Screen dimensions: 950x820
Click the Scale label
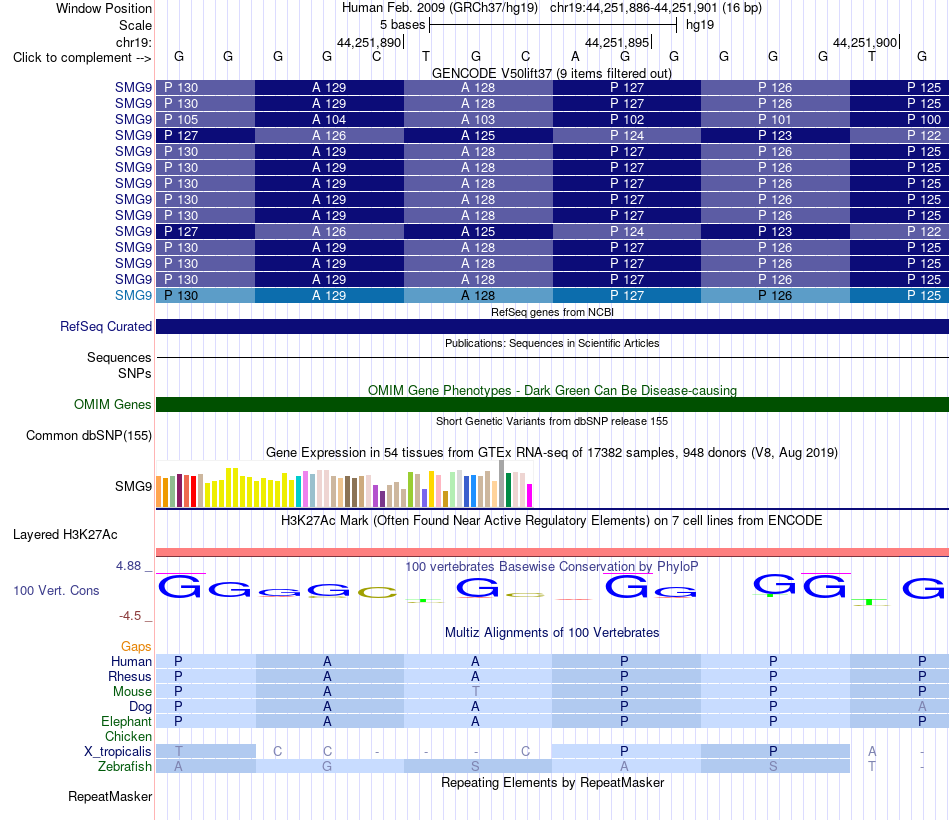coord(135,25)
